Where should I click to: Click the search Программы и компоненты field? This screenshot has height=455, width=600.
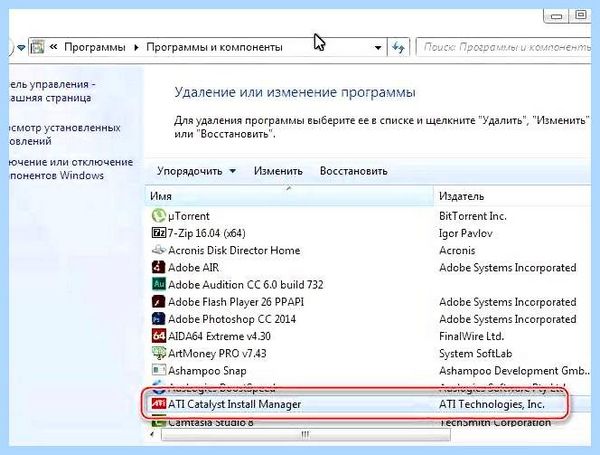tap(504, 47)
